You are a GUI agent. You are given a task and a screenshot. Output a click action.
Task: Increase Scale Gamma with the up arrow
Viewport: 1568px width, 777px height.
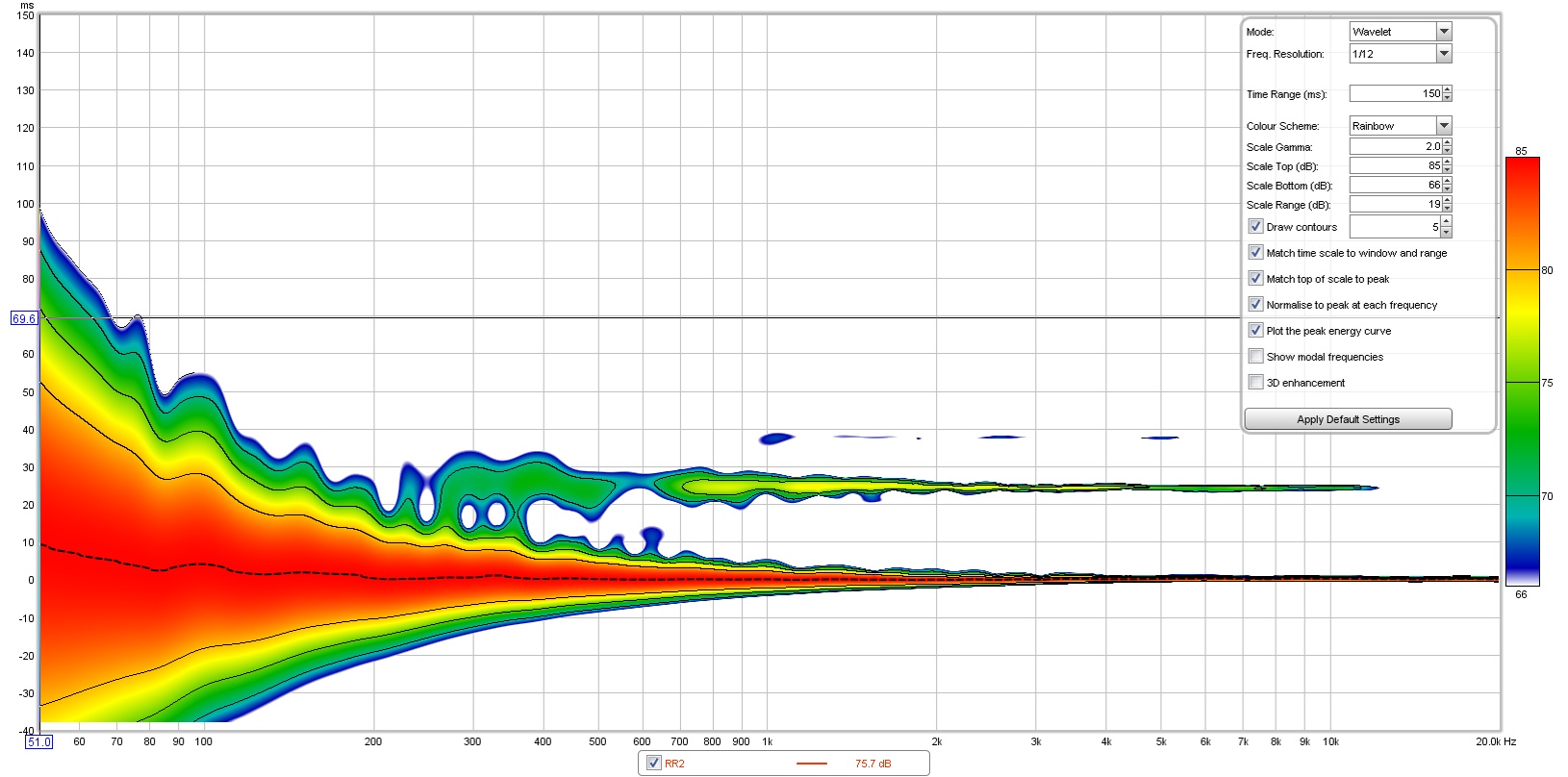coord(1447,142)
